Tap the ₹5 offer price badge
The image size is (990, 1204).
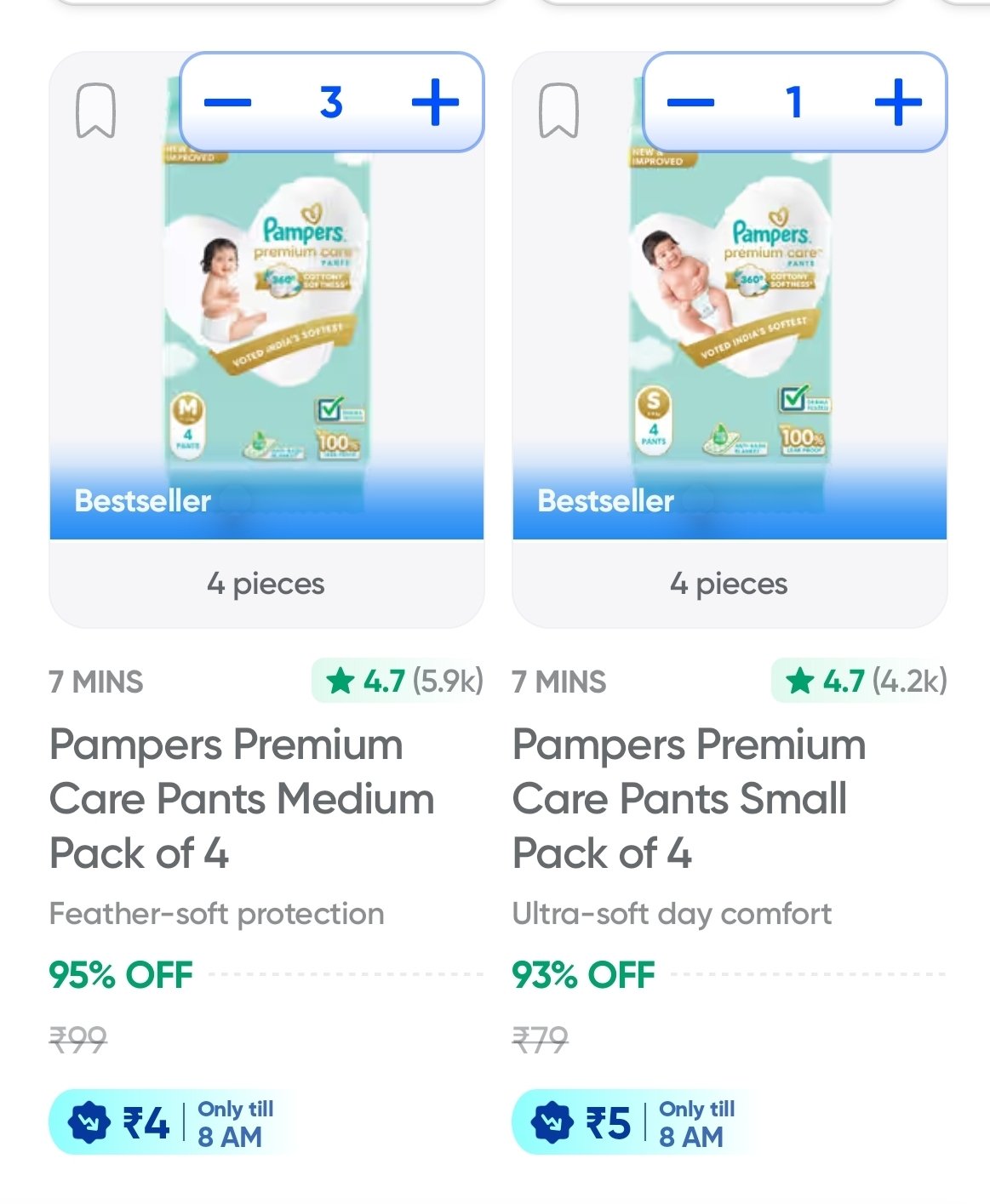(609, 1123)
